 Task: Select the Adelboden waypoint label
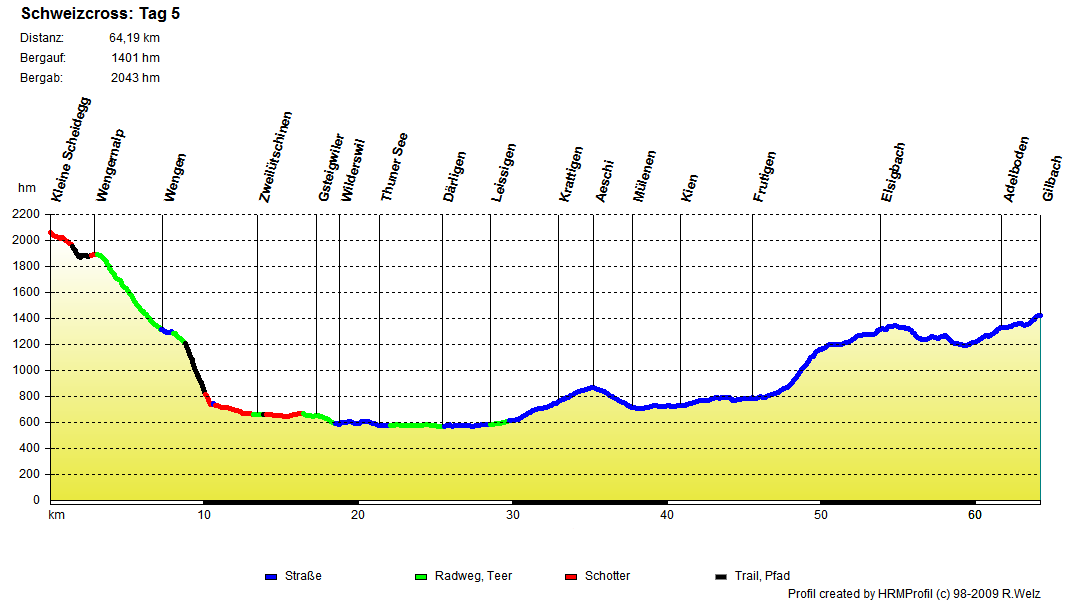point(1017,169)
